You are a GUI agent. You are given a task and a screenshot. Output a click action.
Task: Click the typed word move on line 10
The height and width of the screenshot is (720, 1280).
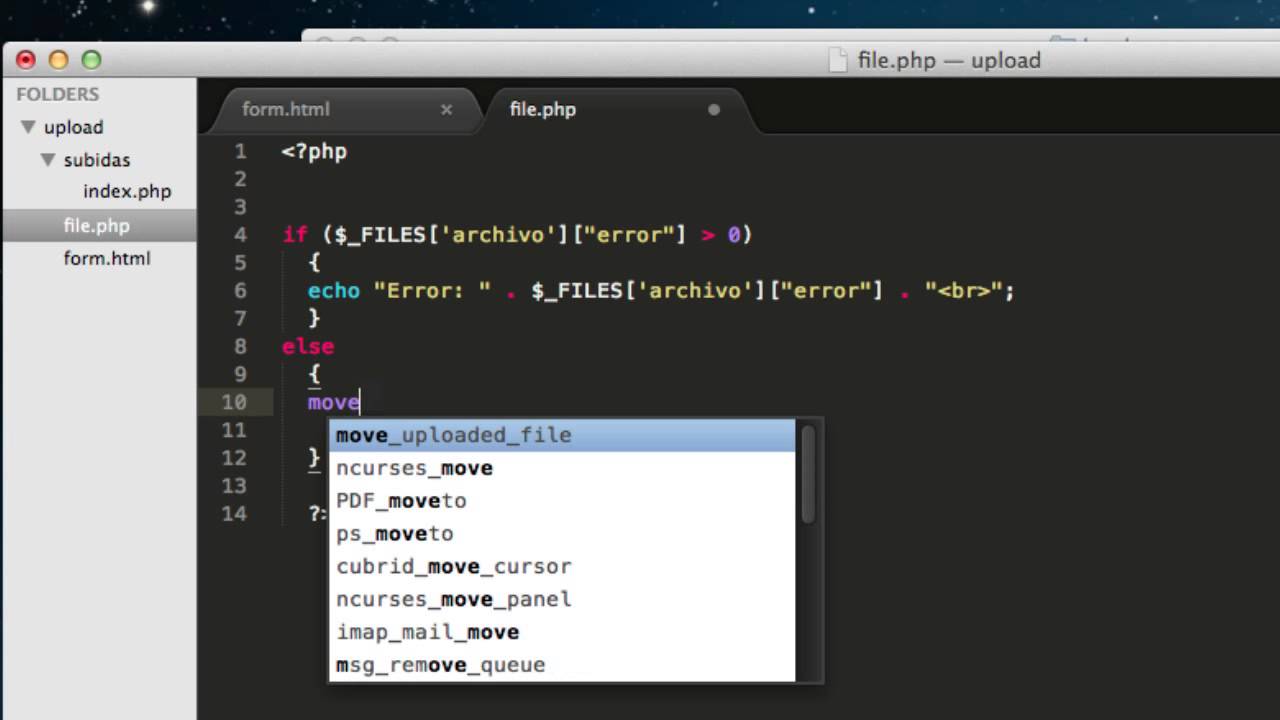[333, 402]
